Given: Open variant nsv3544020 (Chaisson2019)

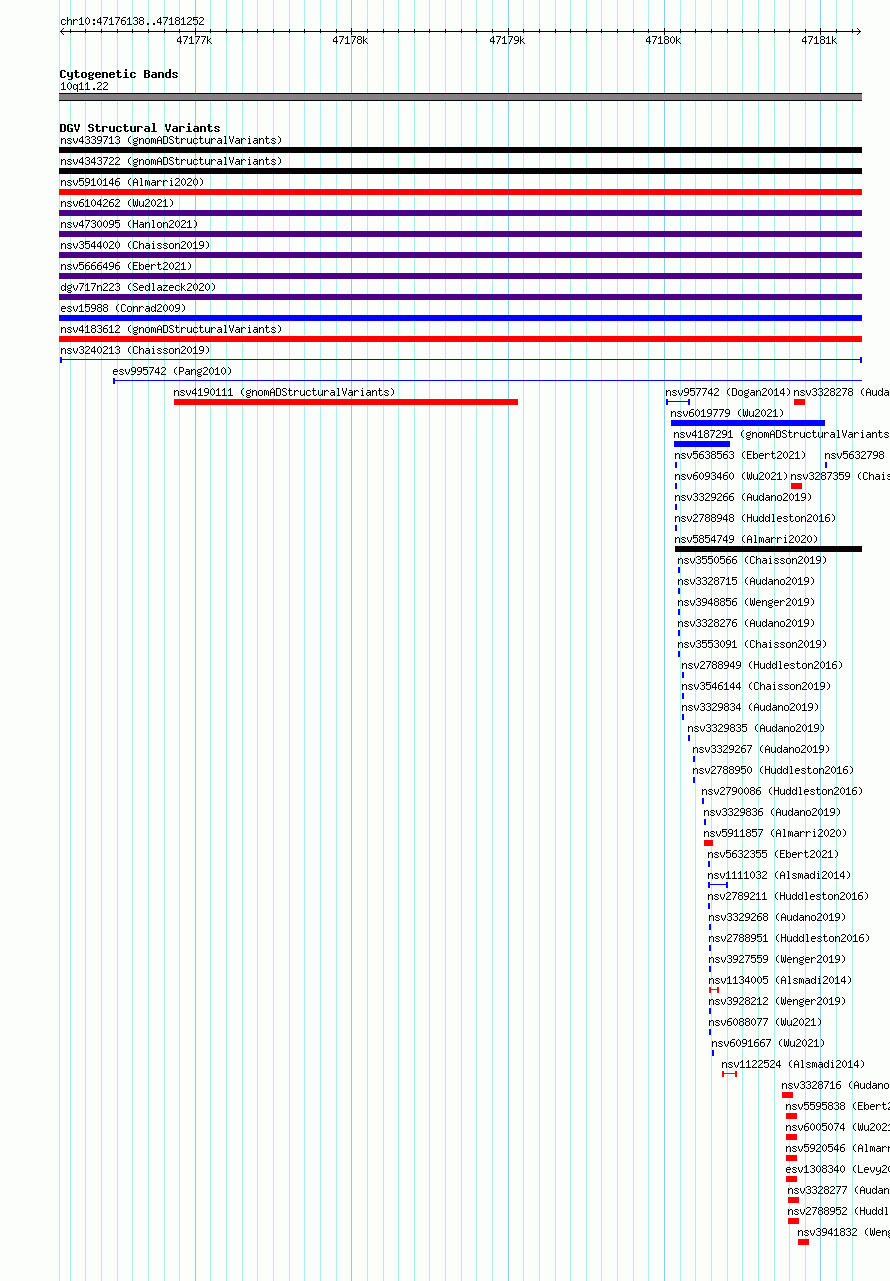Looking at the screenshot, I should [x=135, y=245].
